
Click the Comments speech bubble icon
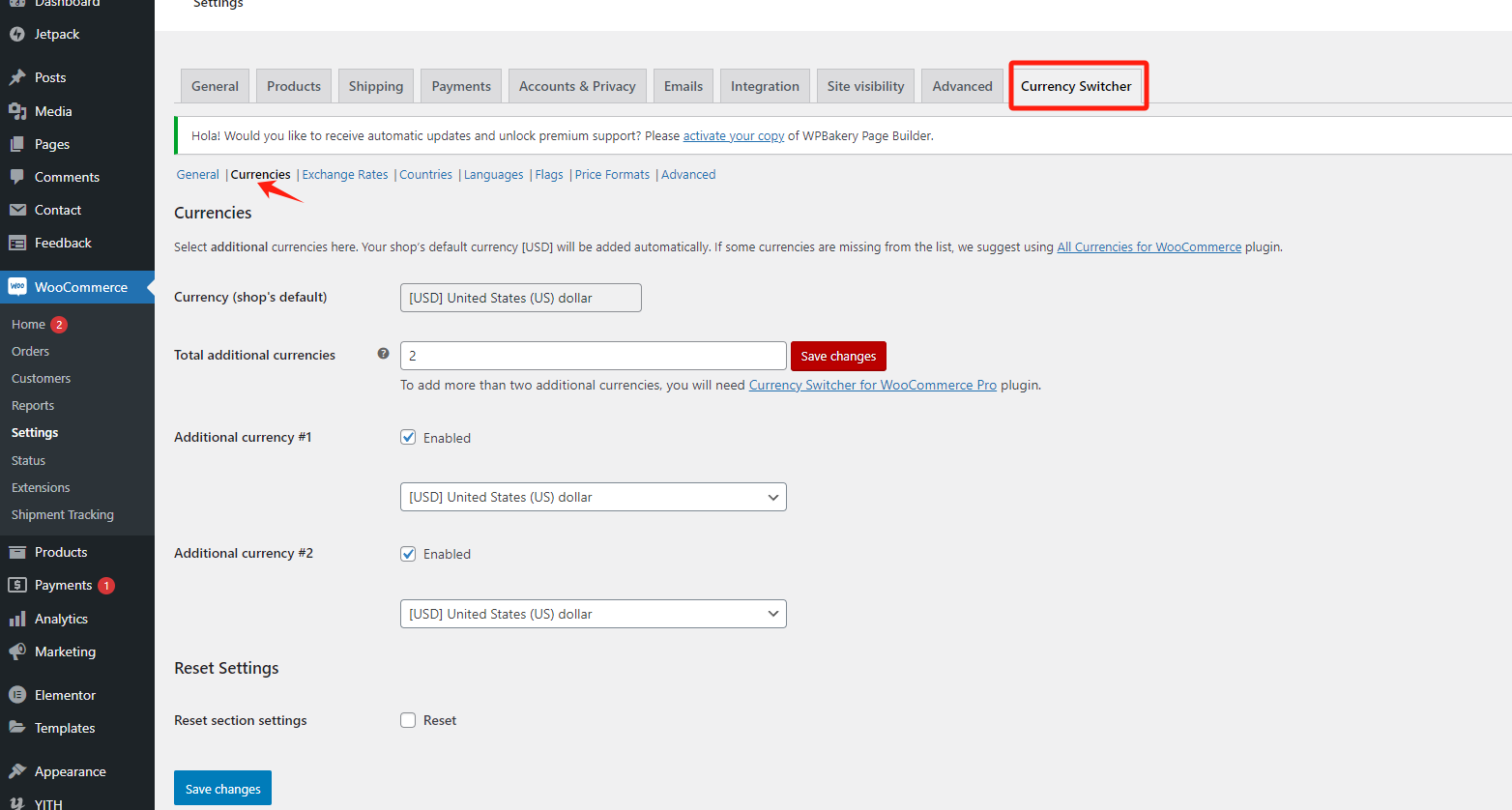tap(17, 177)
